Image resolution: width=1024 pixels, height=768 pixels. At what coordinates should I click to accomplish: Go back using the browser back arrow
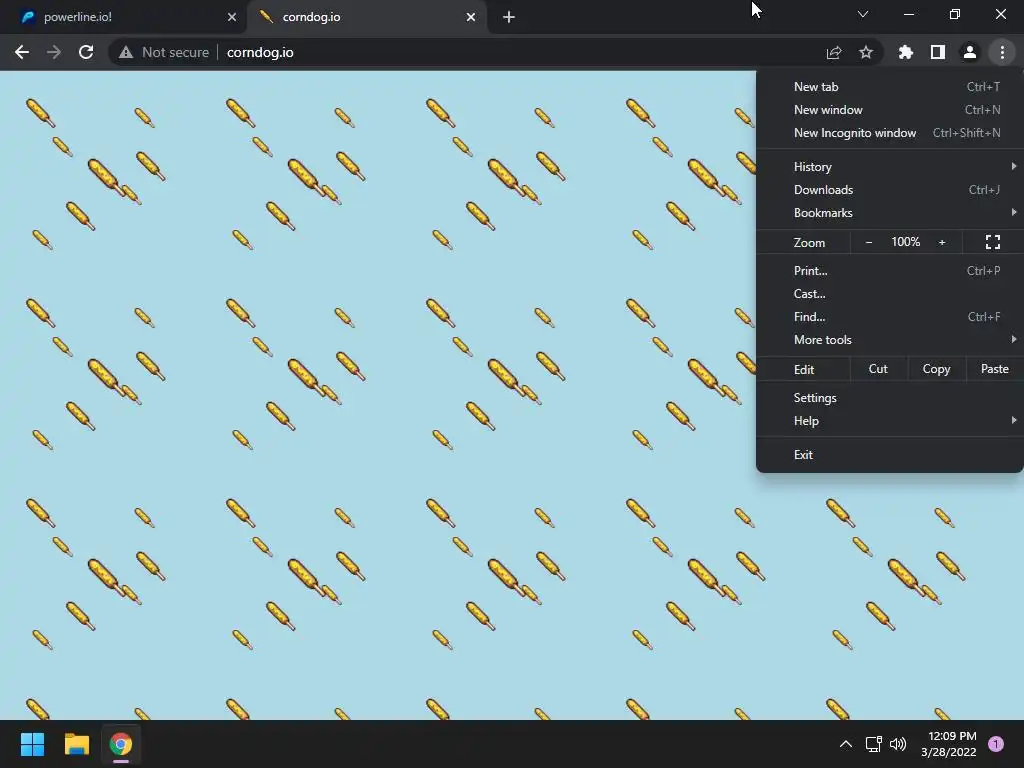(x=22, y=52)
